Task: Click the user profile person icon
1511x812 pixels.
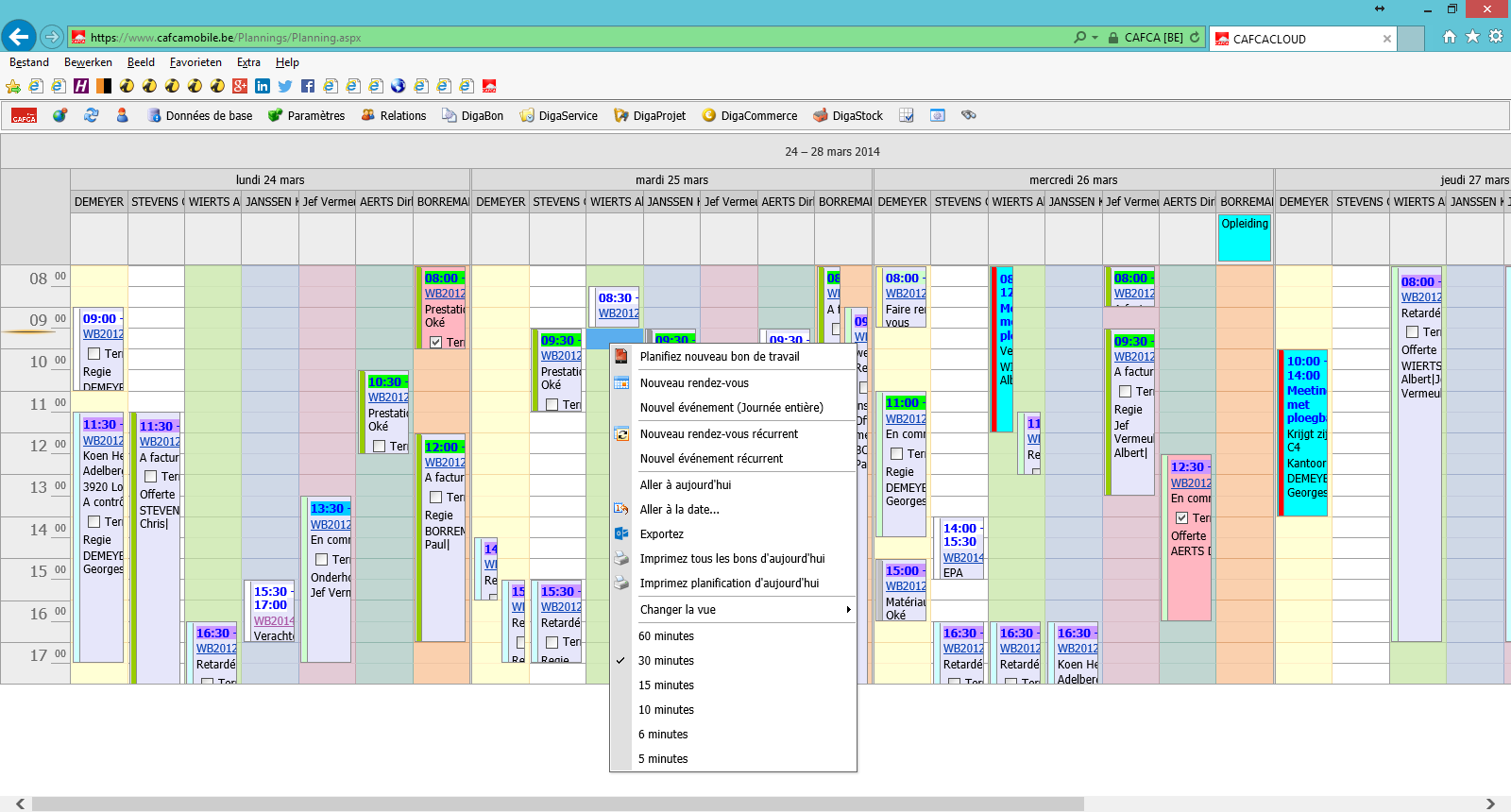Action: (122, 115)
